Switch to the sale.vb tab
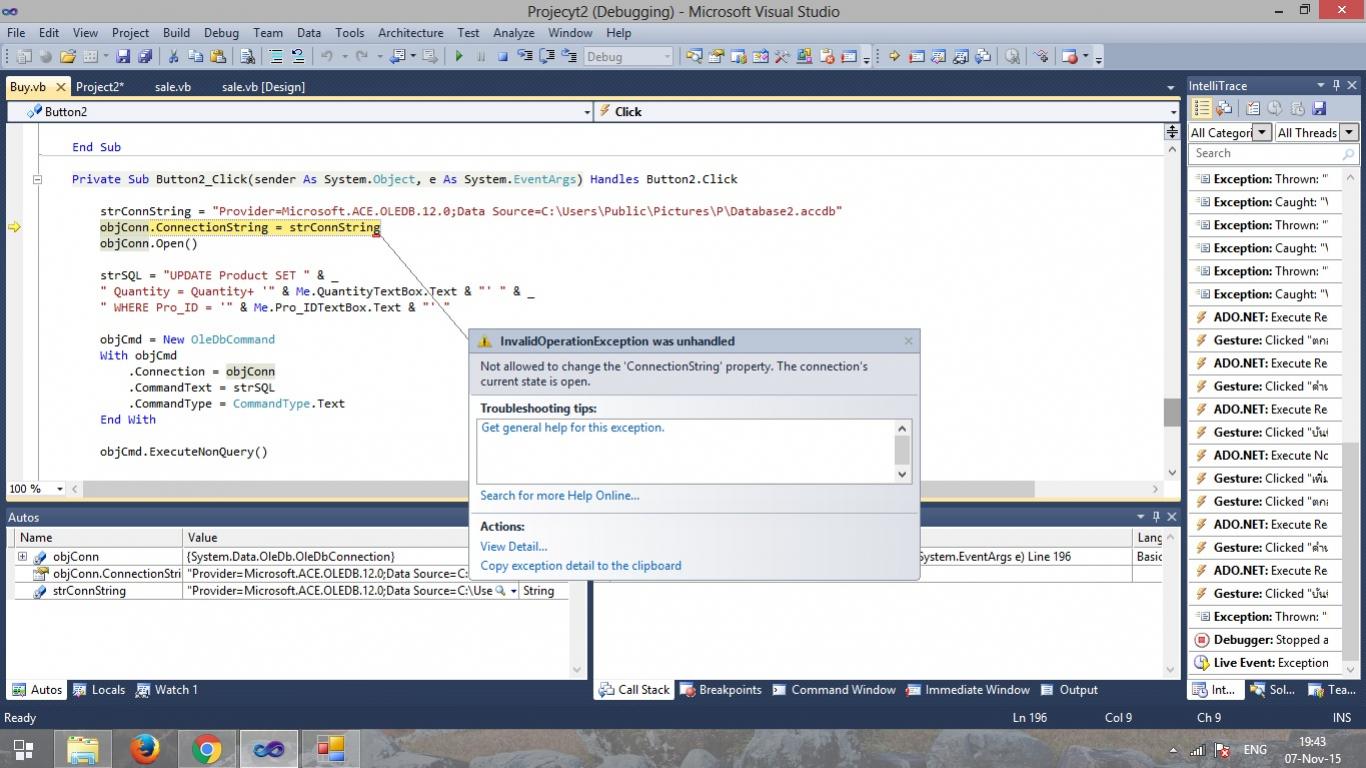The width and height of the screenshot is (1366, 768). (173, 87)
